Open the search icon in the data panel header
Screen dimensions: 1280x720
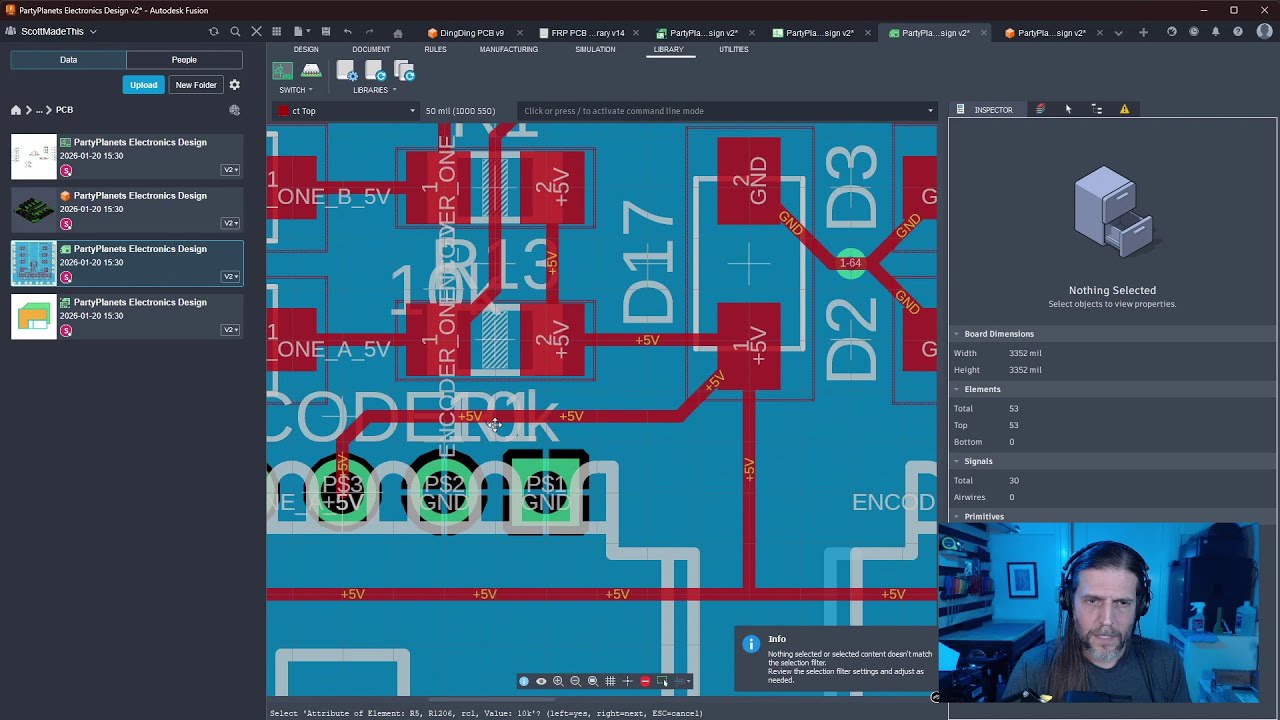click(x=235, y=32)
